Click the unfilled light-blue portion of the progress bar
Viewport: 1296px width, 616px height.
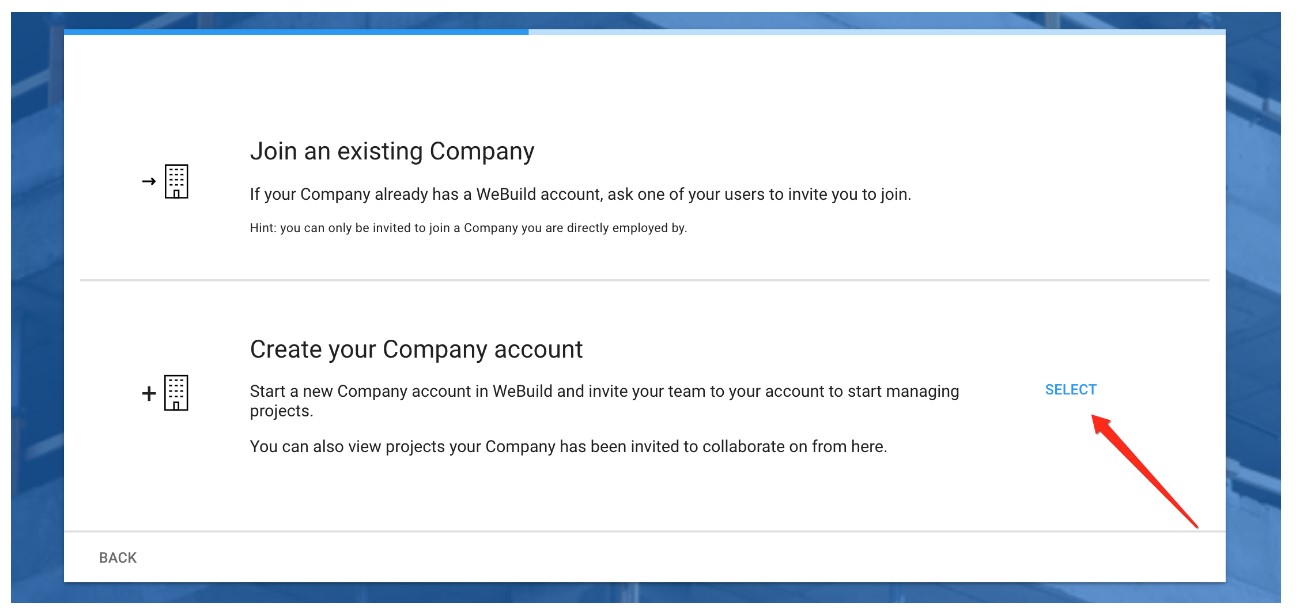[877, 32]
